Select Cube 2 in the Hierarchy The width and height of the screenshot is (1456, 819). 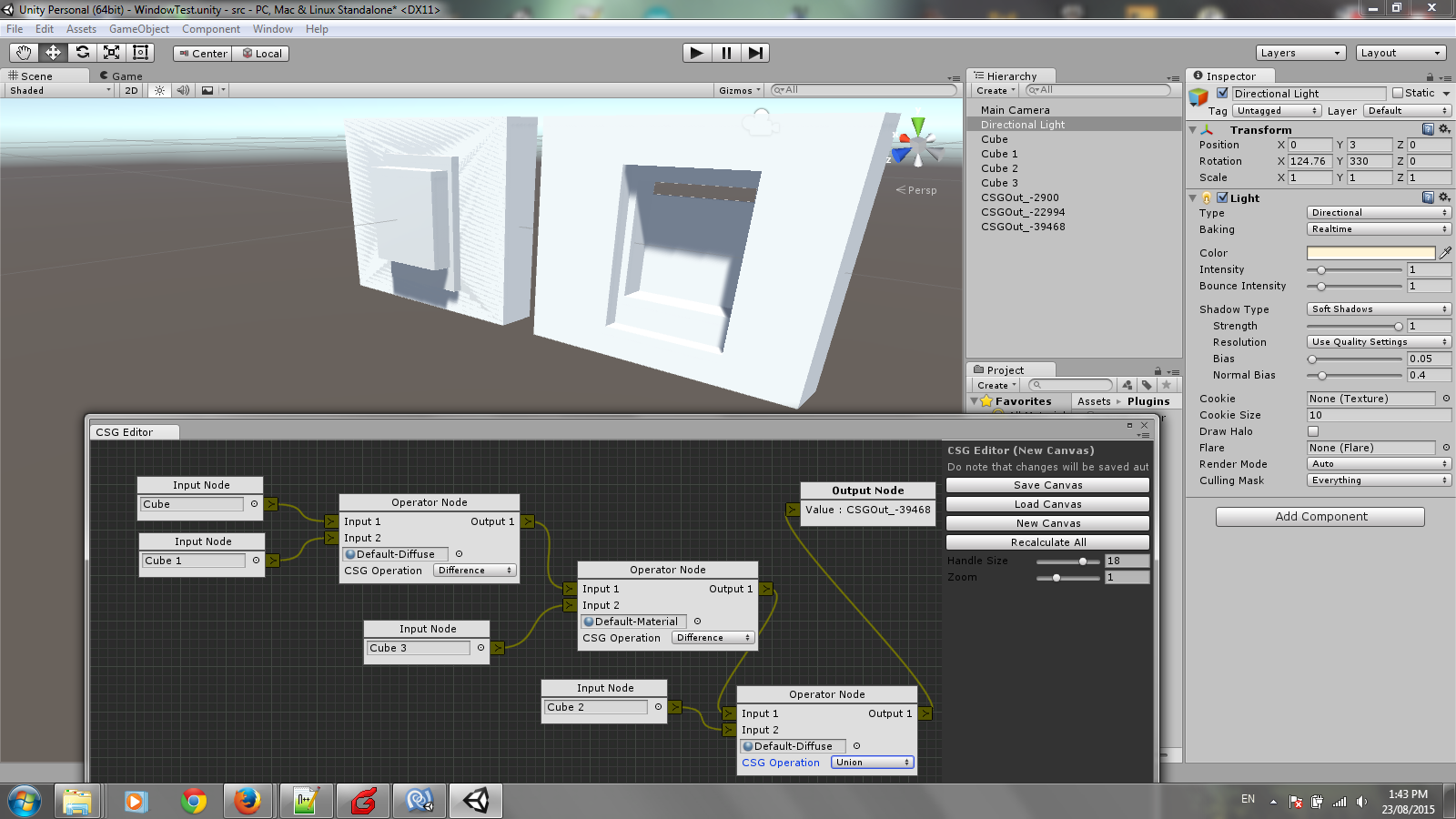(x=1001, y=168)
